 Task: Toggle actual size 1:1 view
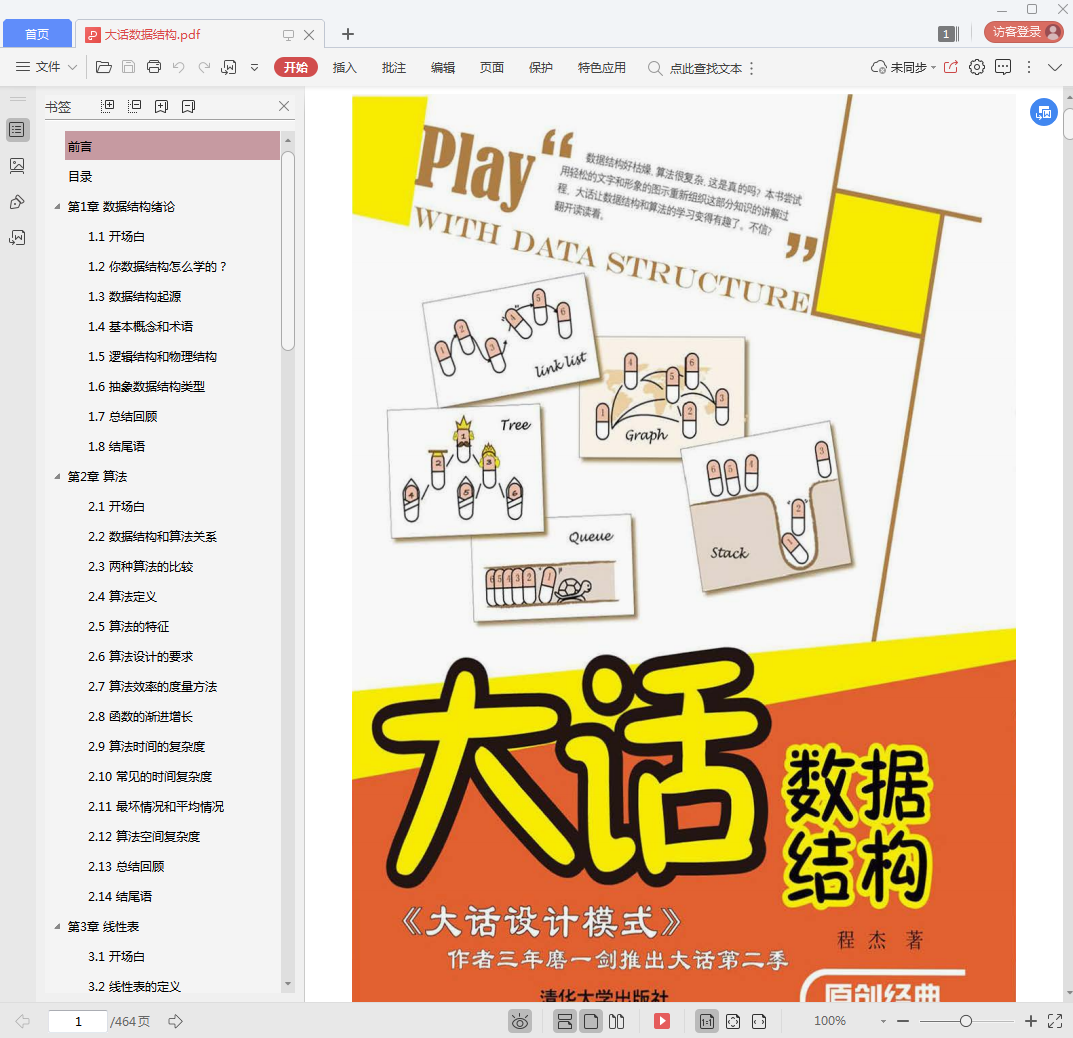pos(706,1022)
